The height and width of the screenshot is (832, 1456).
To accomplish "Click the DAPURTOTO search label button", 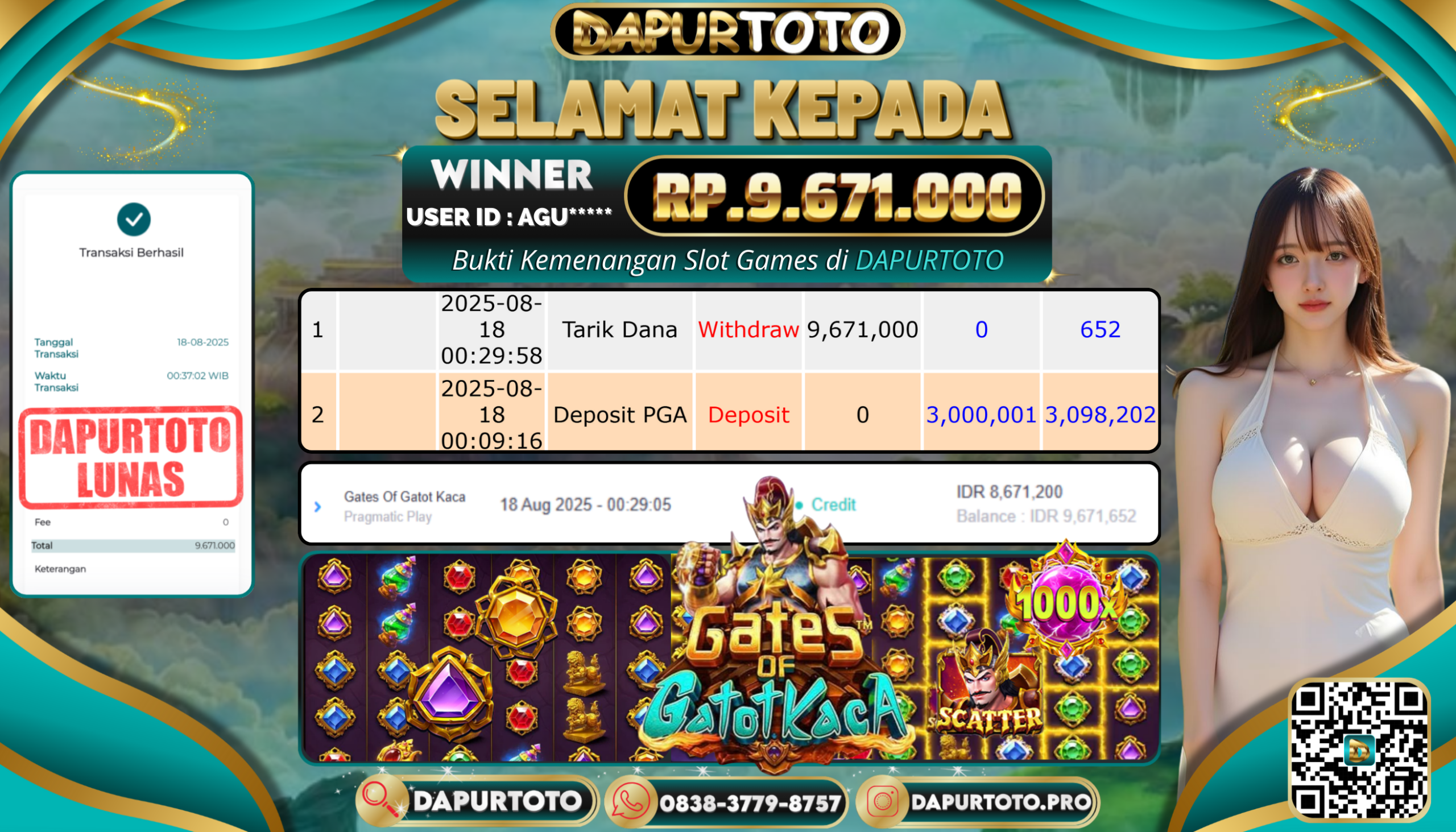I will (497, 801).
